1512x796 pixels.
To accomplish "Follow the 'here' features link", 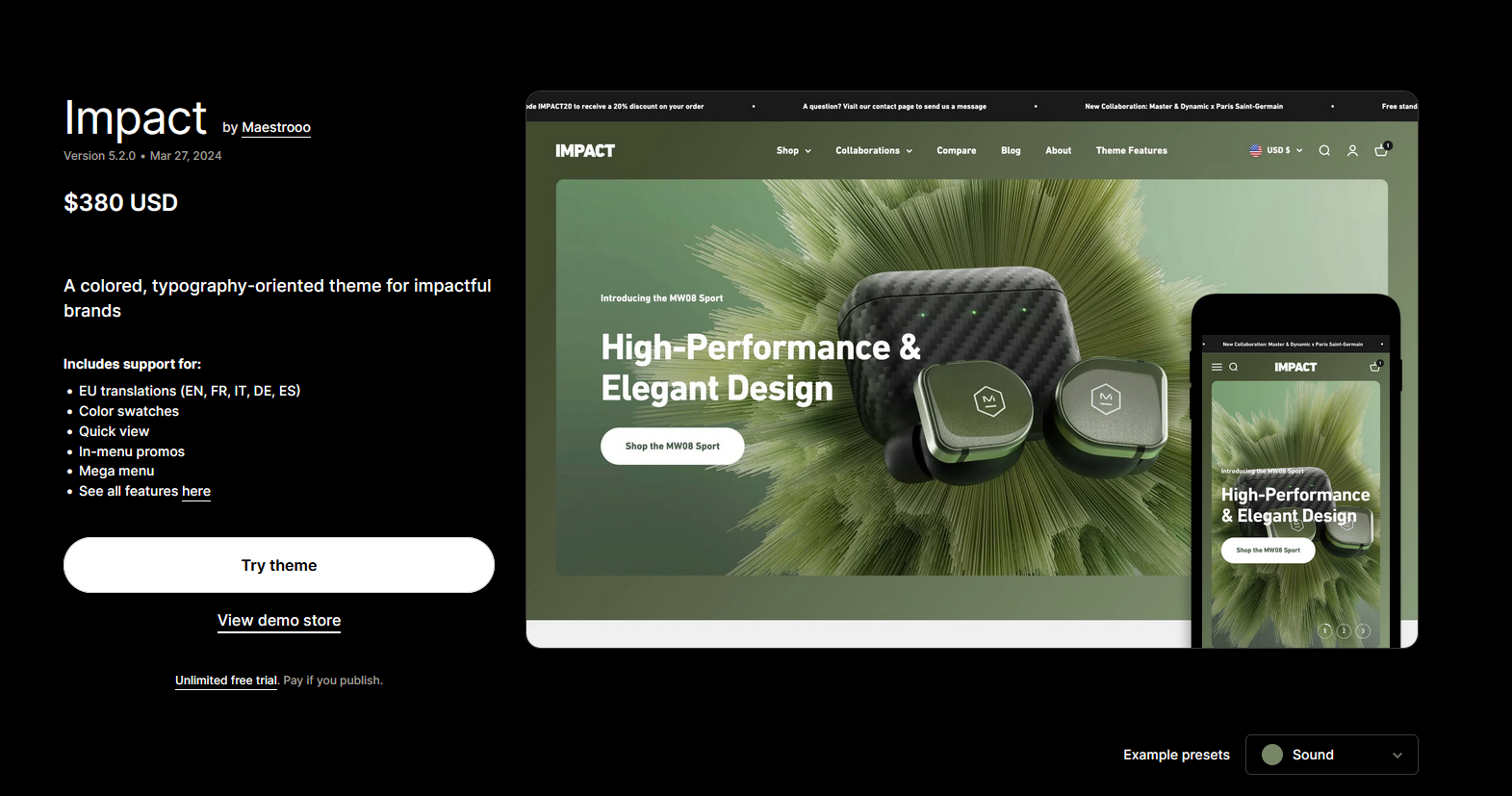I will coord(196,491).
